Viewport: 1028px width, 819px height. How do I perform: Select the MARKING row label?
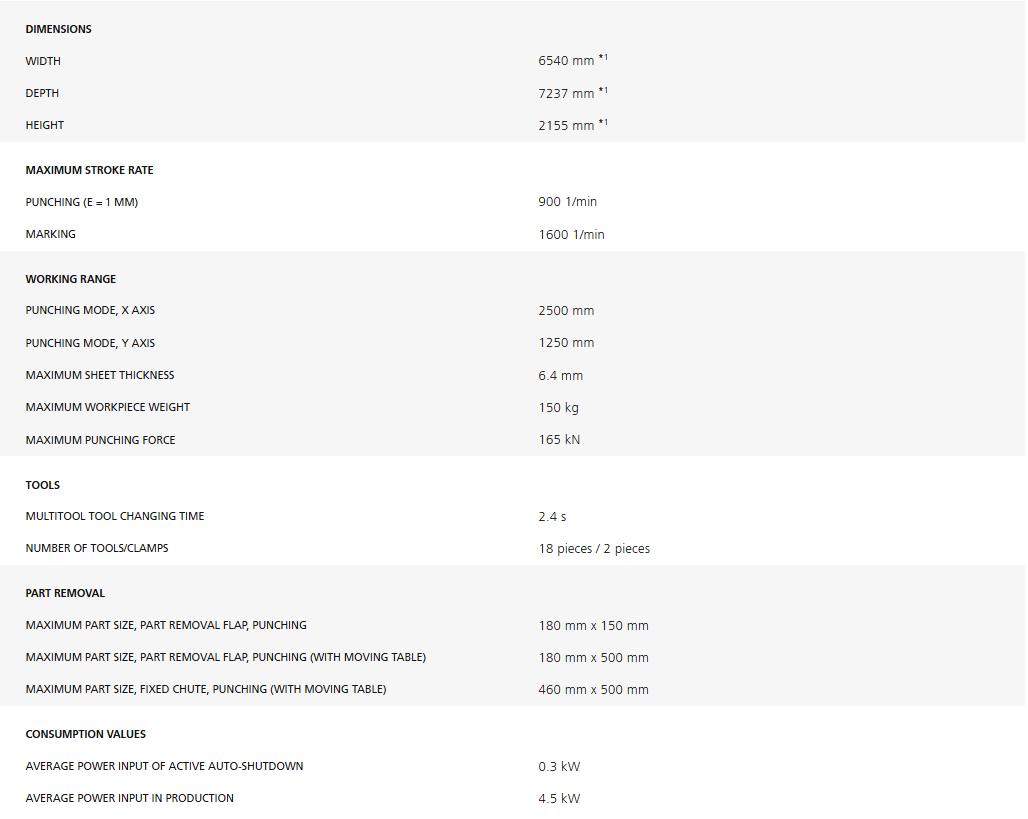[x=50, y=234]
